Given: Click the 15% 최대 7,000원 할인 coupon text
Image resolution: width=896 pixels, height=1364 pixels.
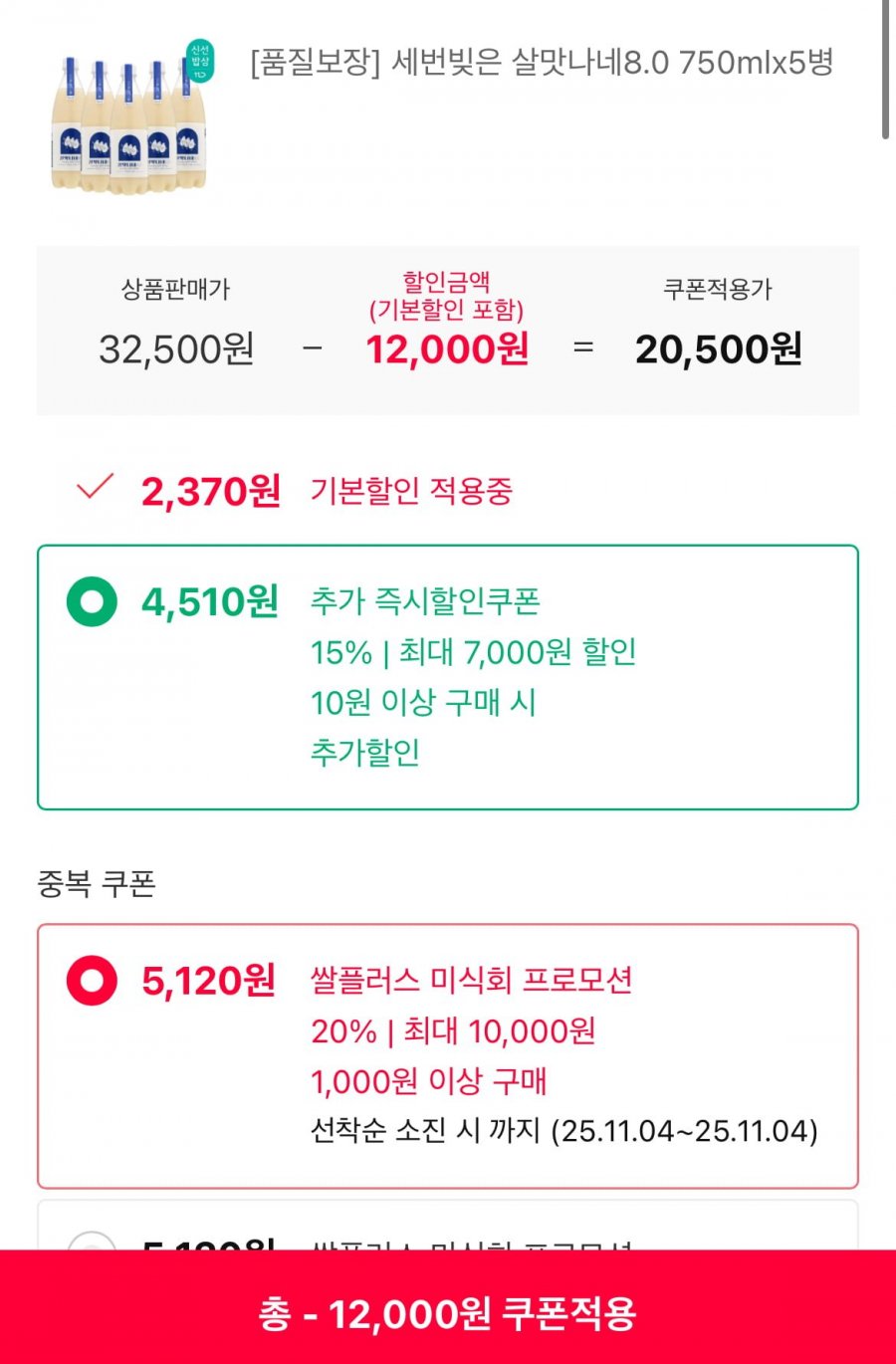Looking at the screenshot, I should (474, 652).
